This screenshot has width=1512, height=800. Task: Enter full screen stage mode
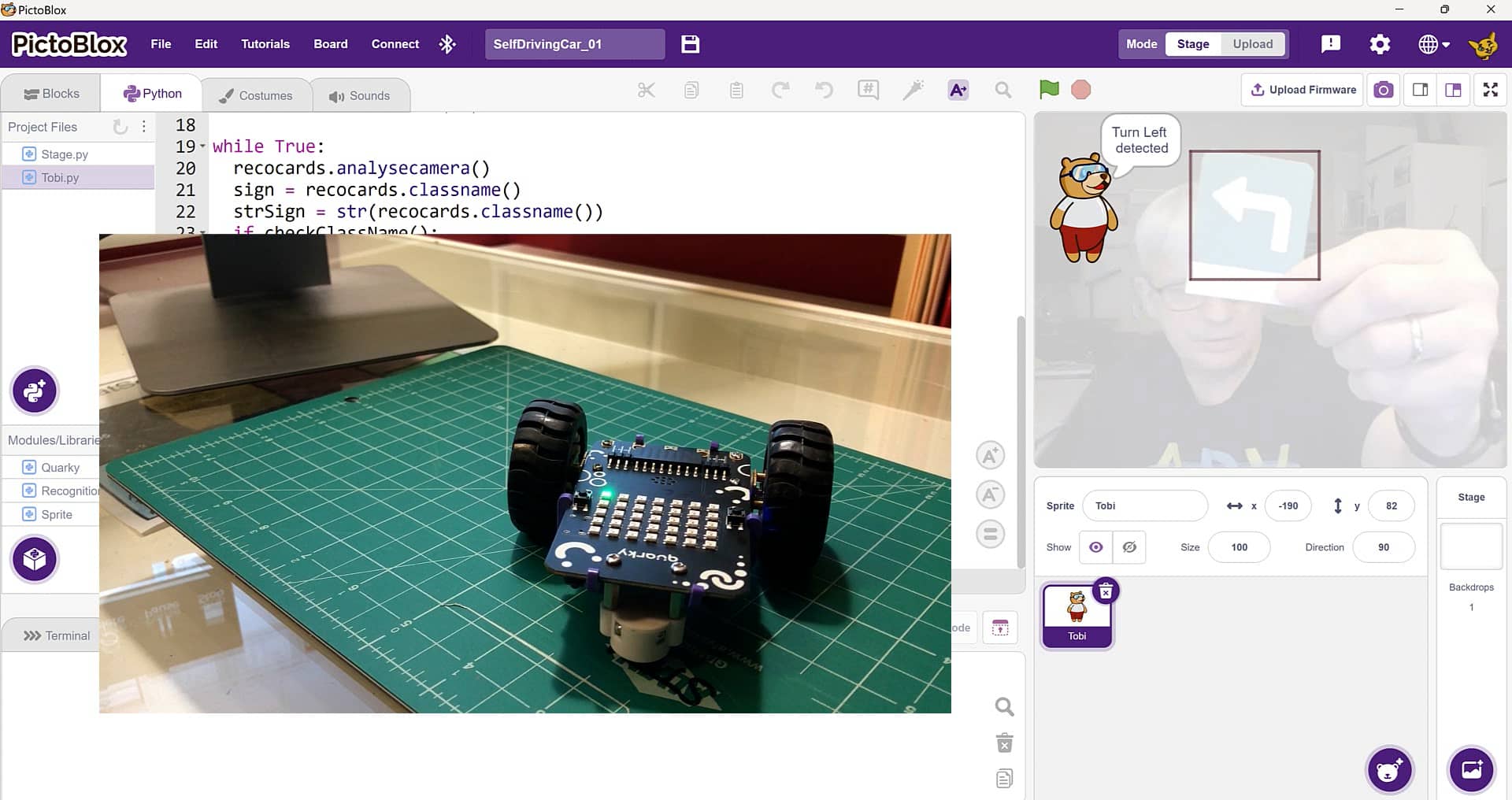[x=1491, y=90]
